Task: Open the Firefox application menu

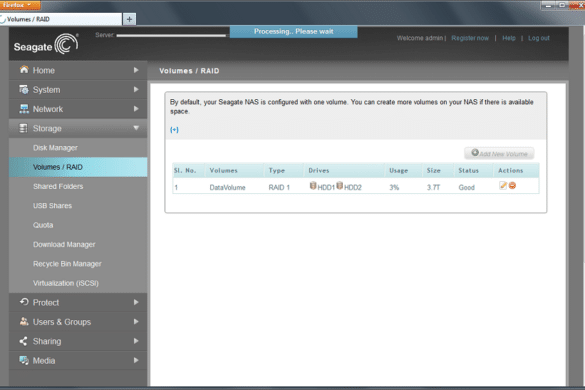Action: pyautogui.click(x=20, y=5)
